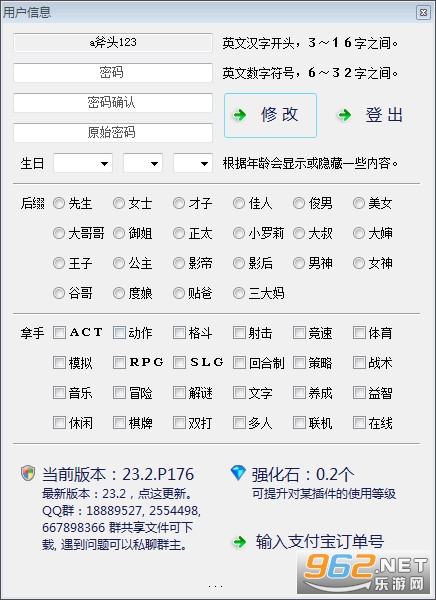Select the 大哥哥 radio button
Image resolution: width=436 pixels, height=600 pixels.
(x=59, y=233)
